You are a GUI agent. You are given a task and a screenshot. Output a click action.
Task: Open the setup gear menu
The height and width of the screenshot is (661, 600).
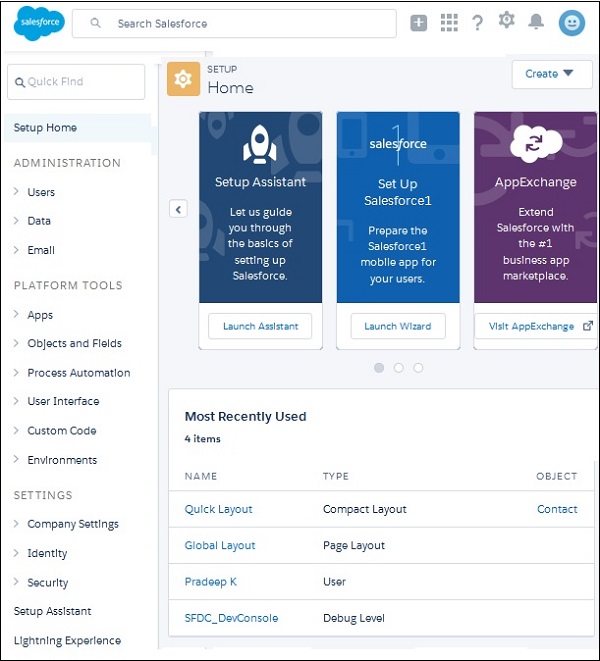point(507,21)
